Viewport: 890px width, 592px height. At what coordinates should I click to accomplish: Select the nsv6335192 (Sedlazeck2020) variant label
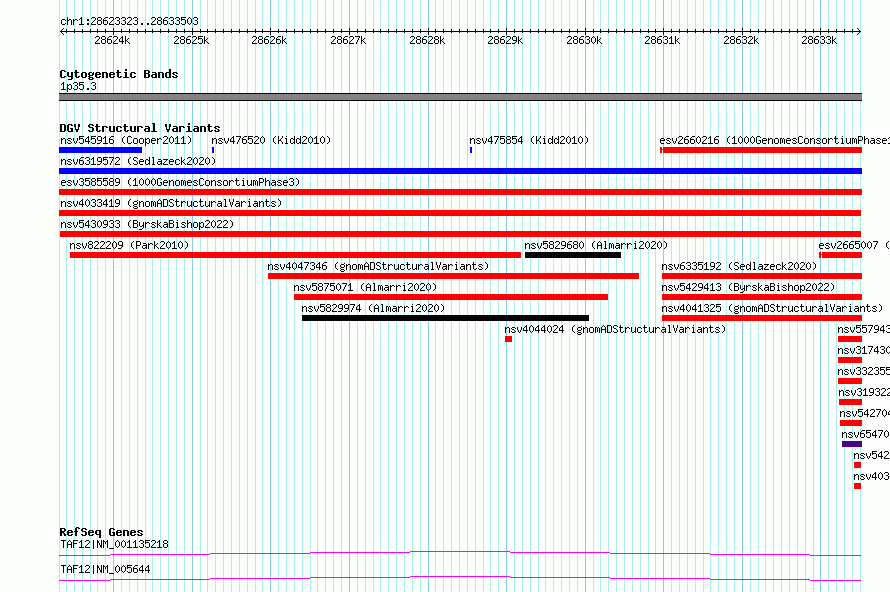tap(739, 266)
